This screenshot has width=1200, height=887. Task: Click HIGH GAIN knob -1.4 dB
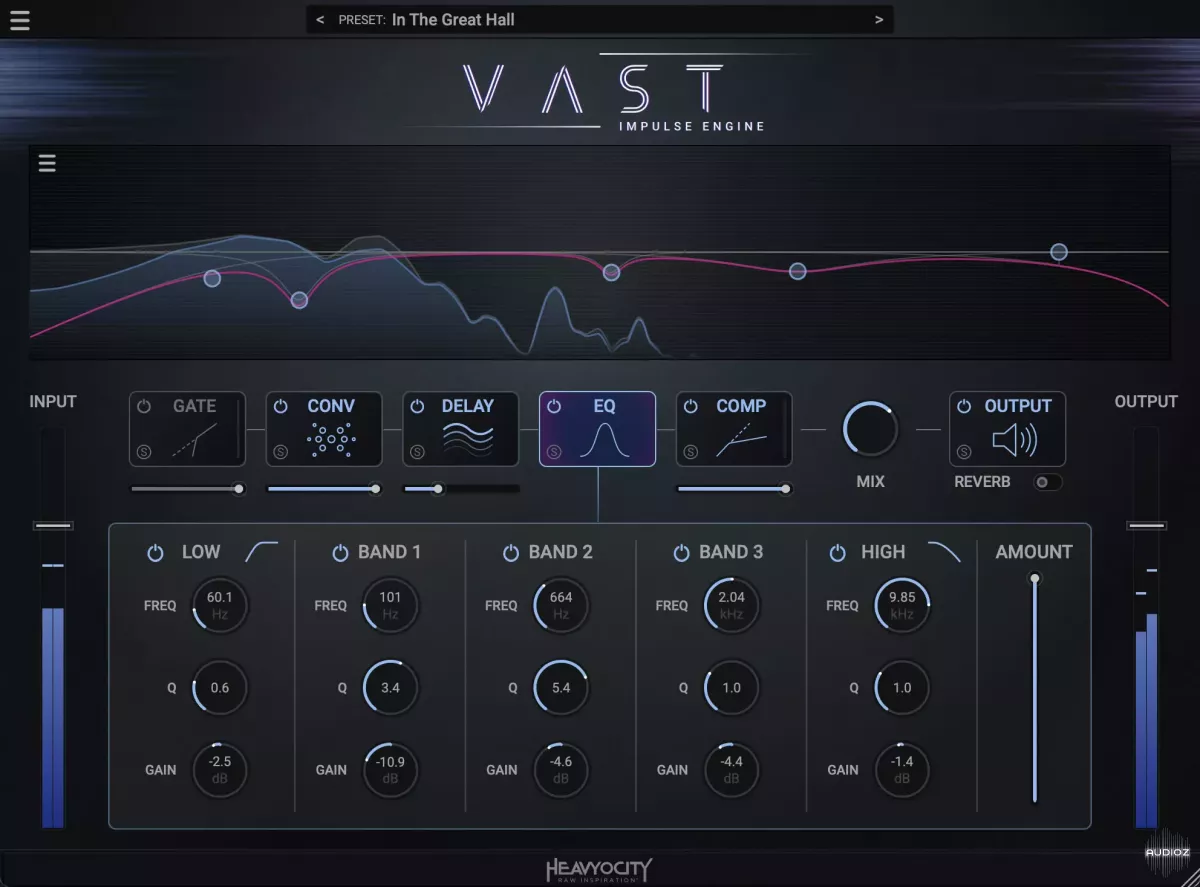click(902, 770)
